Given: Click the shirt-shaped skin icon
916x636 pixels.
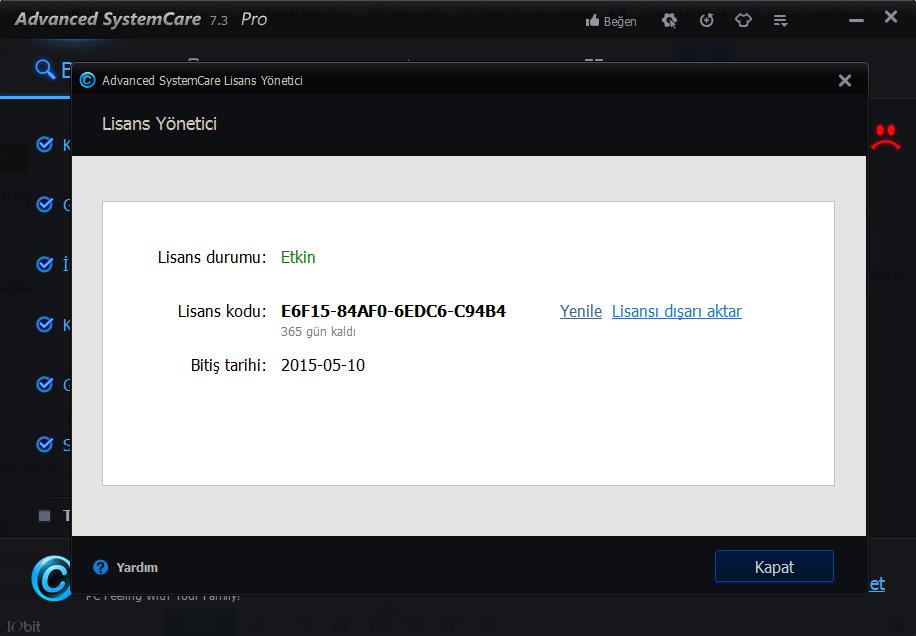Looking at the screenshot, I should [x=743, y=21].
